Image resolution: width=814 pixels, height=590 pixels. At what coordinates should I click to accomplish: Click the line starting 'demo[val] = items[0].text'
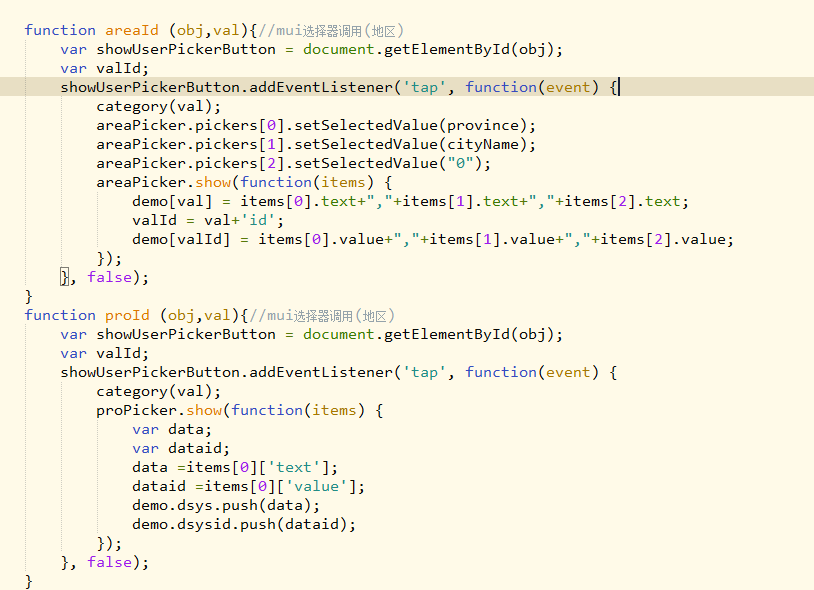[410, 201]
